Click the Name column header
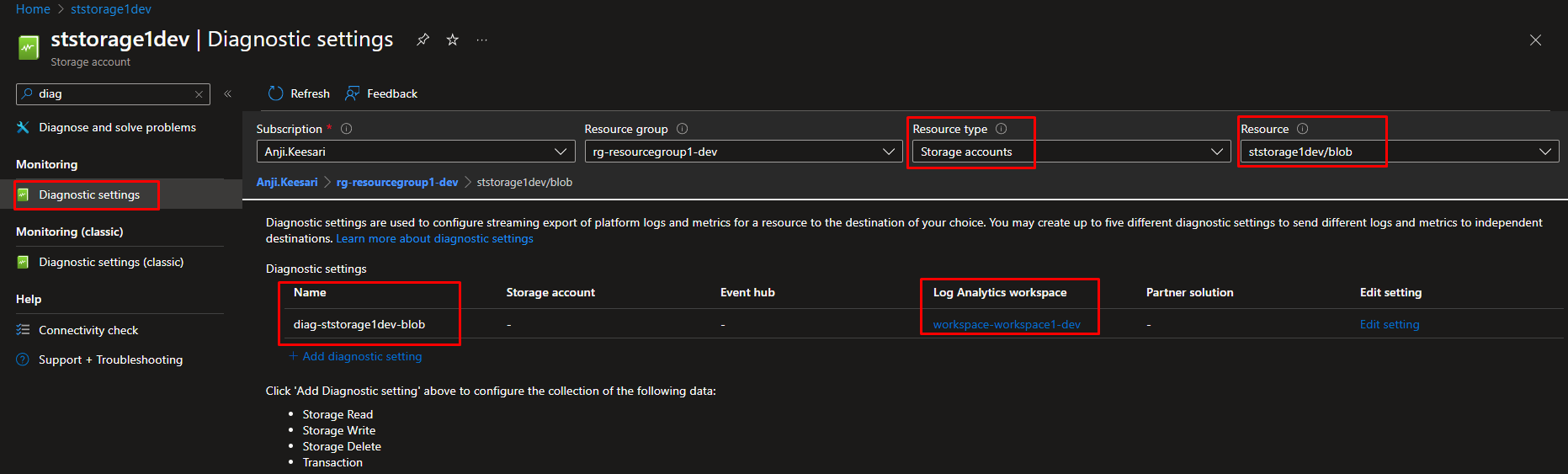Image resolution: width=1568 pixels, height=474 pixels. [310, 292]
